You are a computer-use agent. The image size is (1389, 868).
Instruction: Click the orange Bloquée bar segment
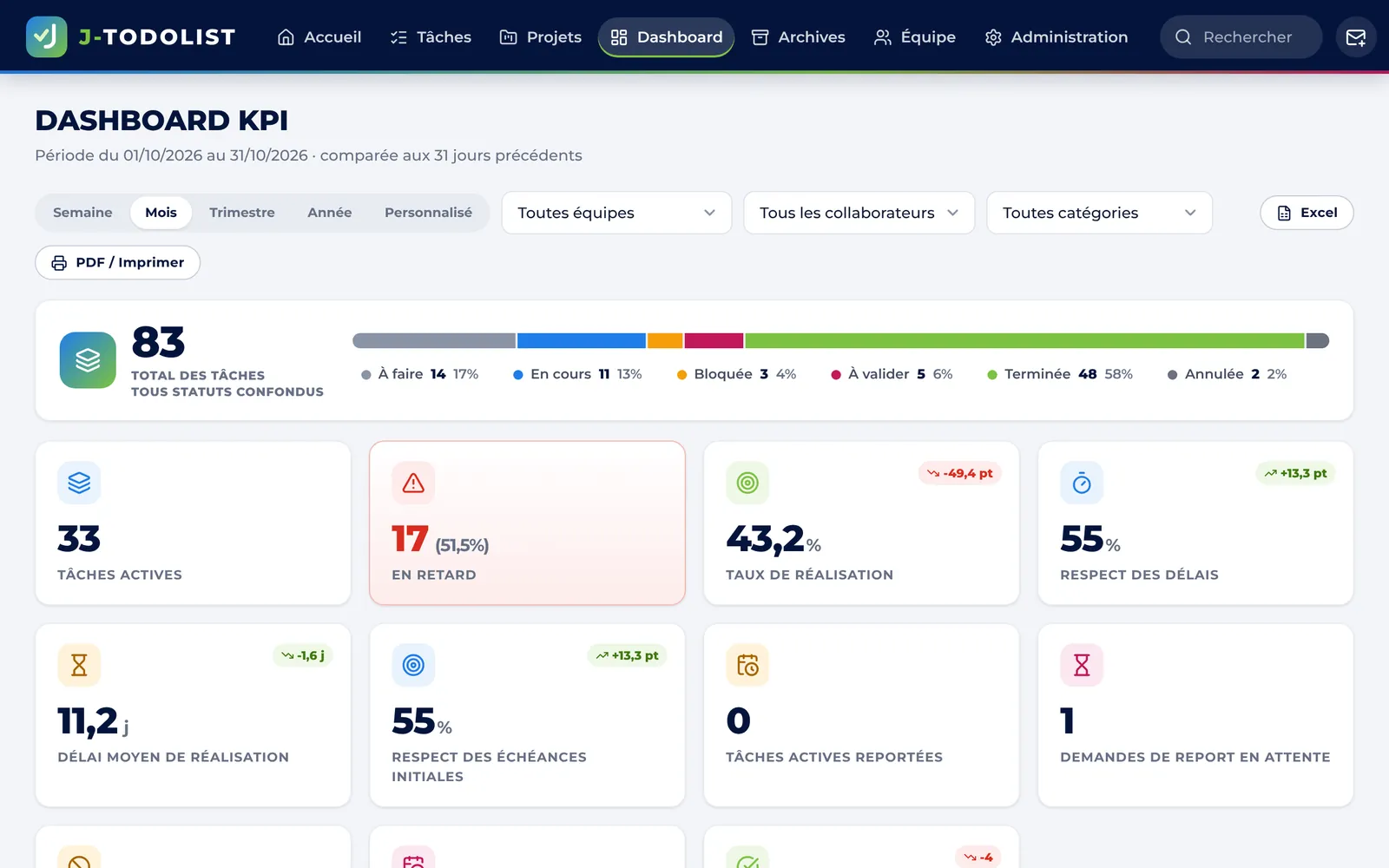click(665, 341)
